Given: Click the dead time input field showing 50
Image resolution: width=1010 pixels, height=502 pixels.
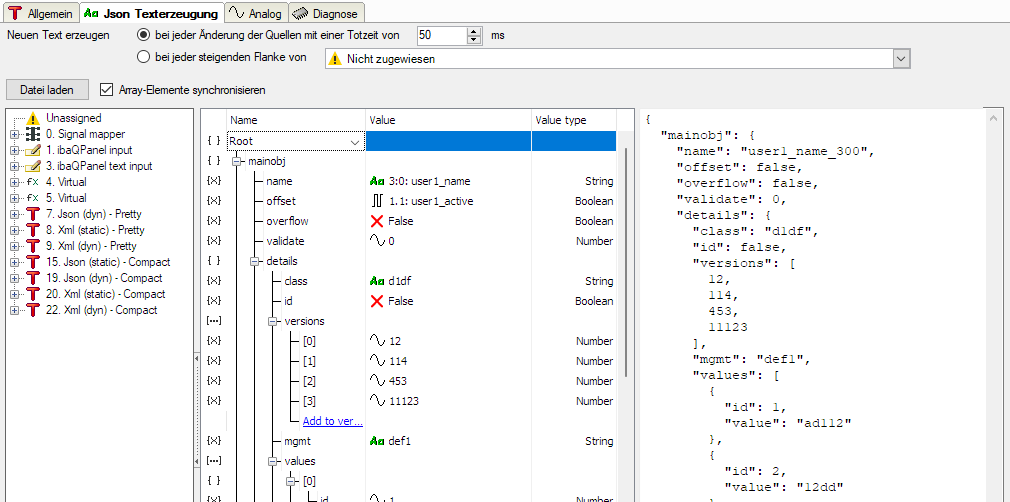Looking at the screenshot, I should [440, 35].
